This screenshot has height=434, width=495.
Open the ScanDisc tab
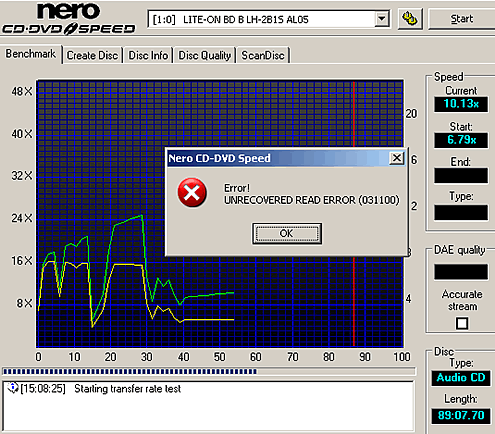pyautogui.click(x=263, y=55)
